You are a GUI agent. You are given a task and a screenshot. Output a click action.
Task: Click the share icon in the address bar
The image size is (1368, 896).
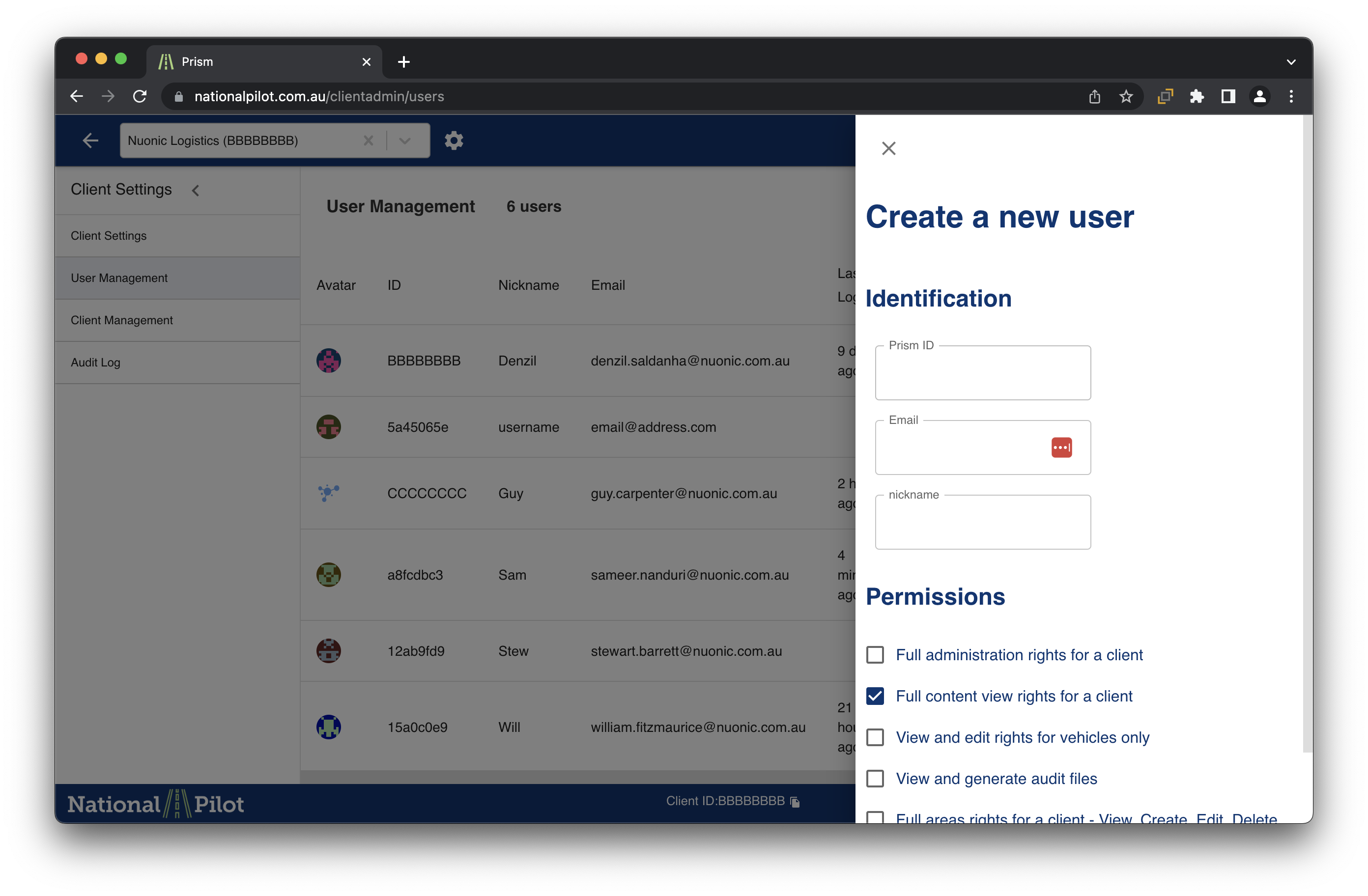[x=1094, y=97]
